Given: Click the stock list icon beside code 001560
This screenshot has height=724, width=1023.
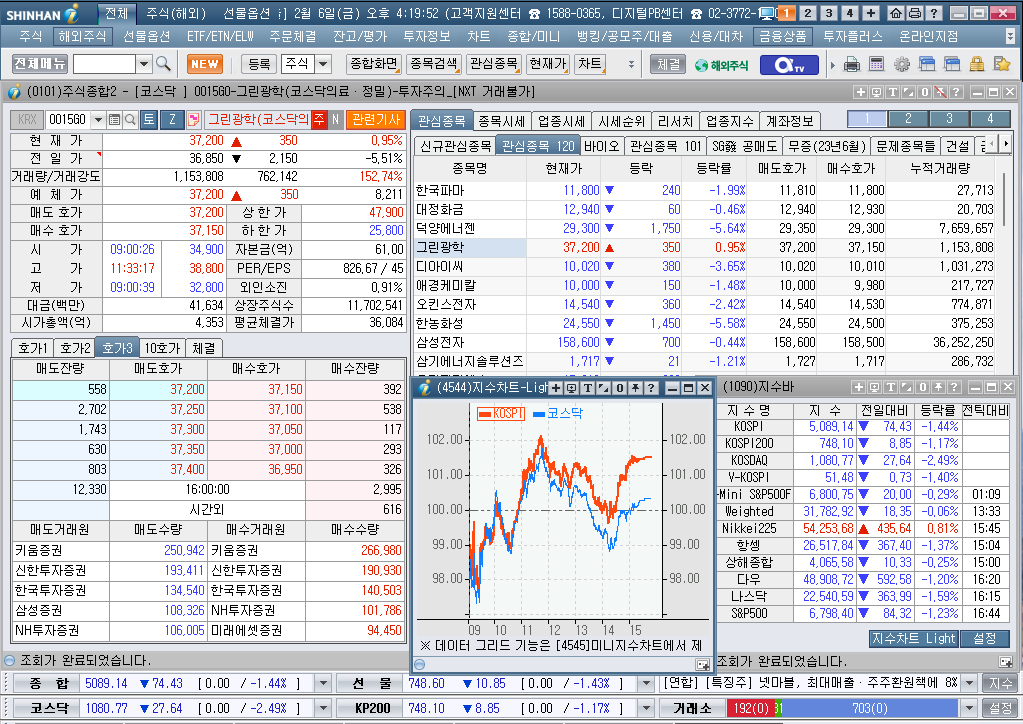Looking at the screenshot, I should pyautogui.click(x=114, y=119).
